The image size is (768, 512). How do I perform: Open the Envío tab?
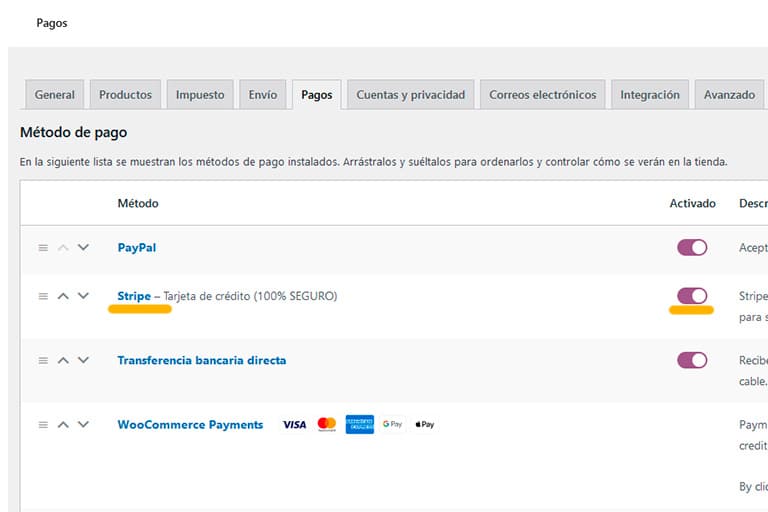click(263, 95)
